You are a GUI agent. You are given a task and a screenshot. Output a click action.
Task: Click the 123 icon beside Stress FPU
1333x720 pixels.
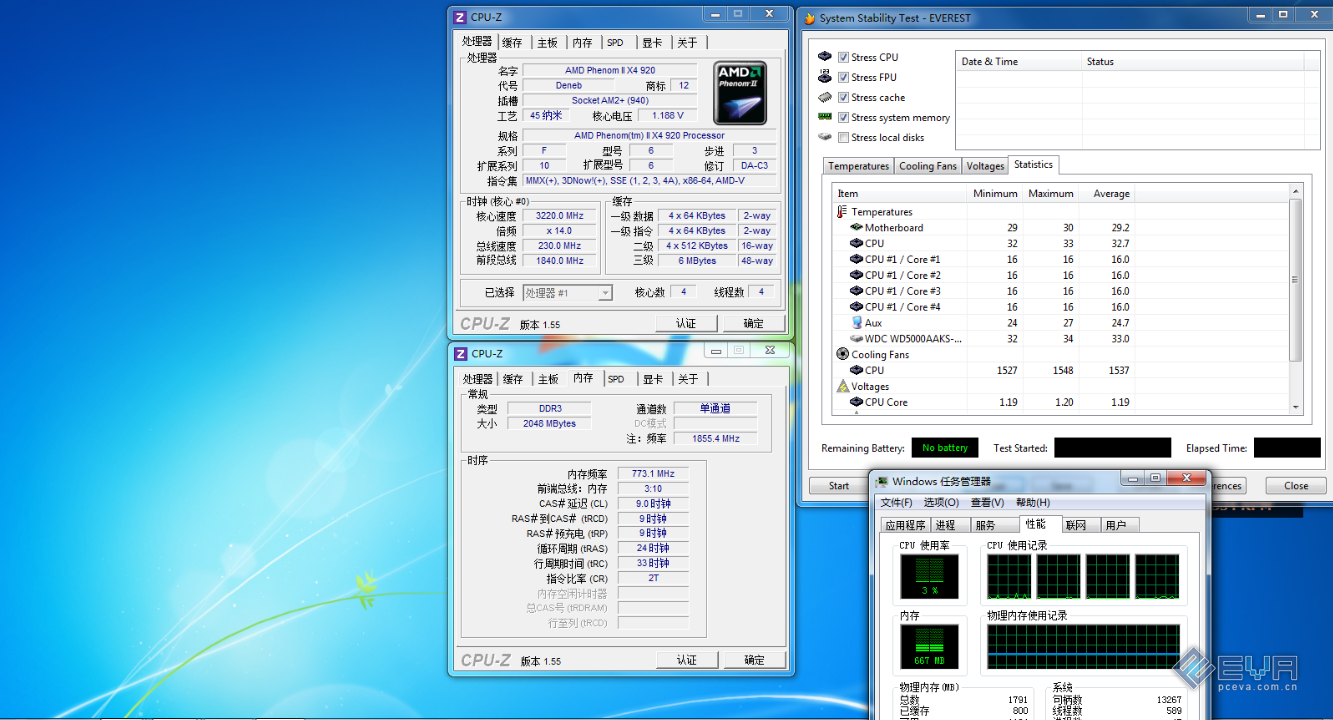click(x=825, y=77)
